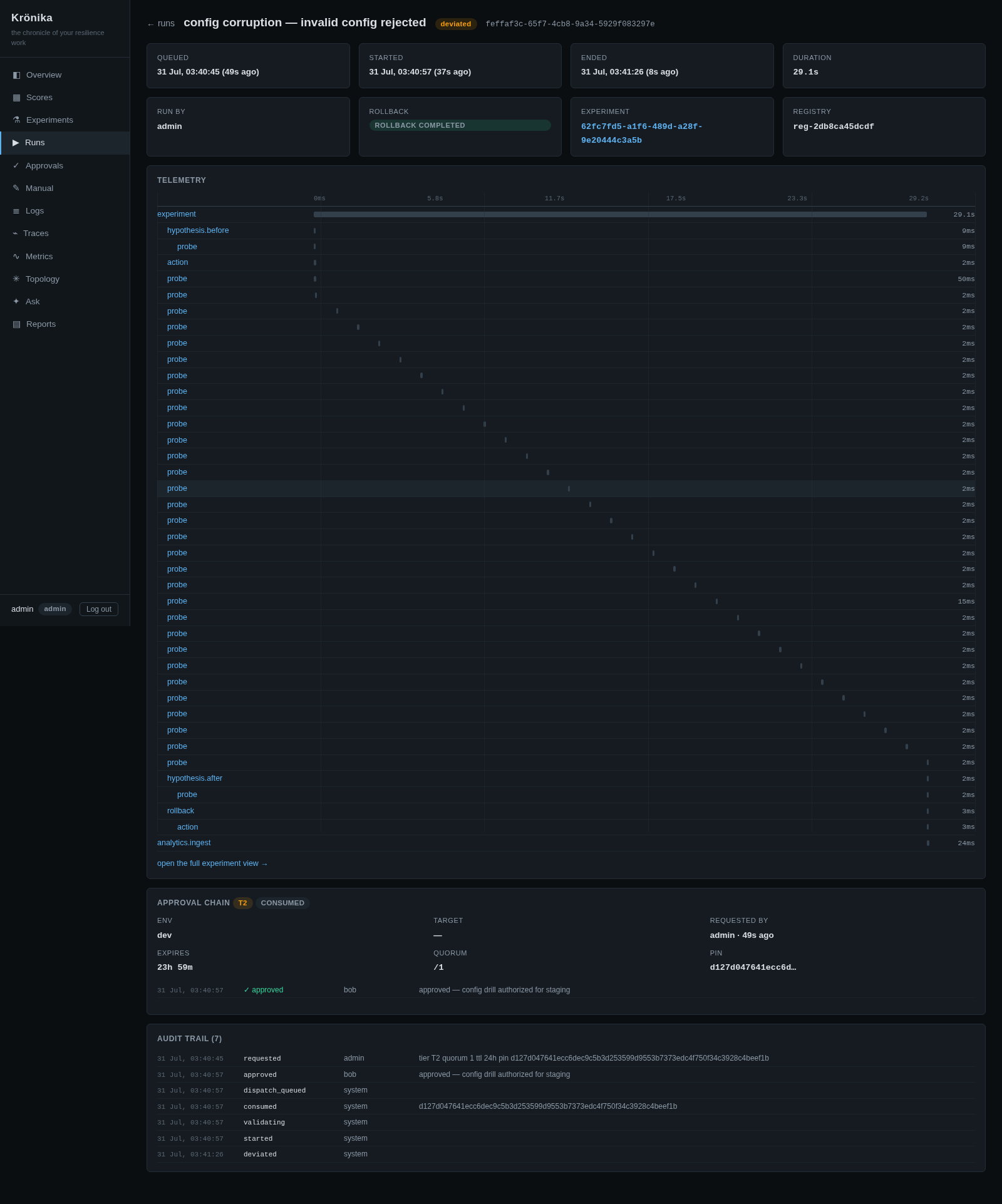Click the requested audit trail entry
The width and height of the screenshot is (1002, 1204).
[566, 1058]
